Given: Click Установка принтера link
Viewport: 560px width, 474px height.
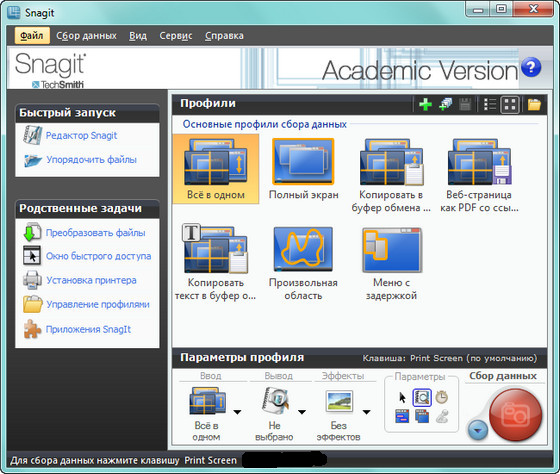Looking at the screenshot, I should (91, 280).
